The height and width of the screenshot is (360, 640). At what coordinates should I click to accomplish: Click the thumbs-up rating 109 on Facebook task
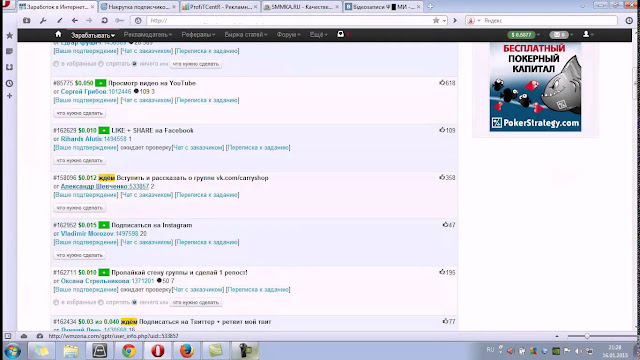(x=447, y=130)
